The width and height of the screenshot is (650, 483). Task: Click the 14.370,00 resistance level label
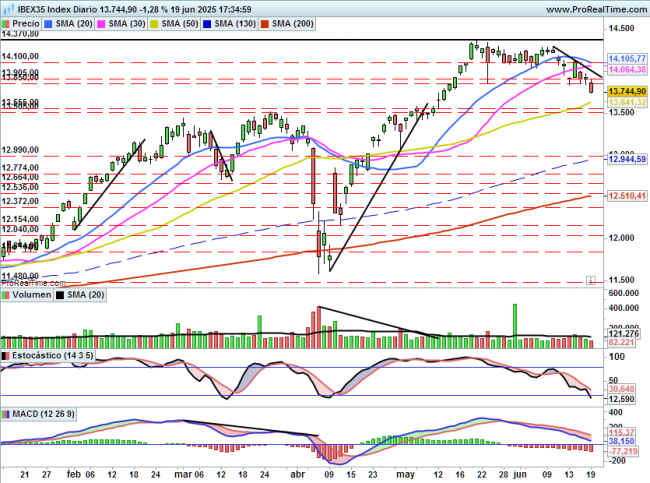20,34
